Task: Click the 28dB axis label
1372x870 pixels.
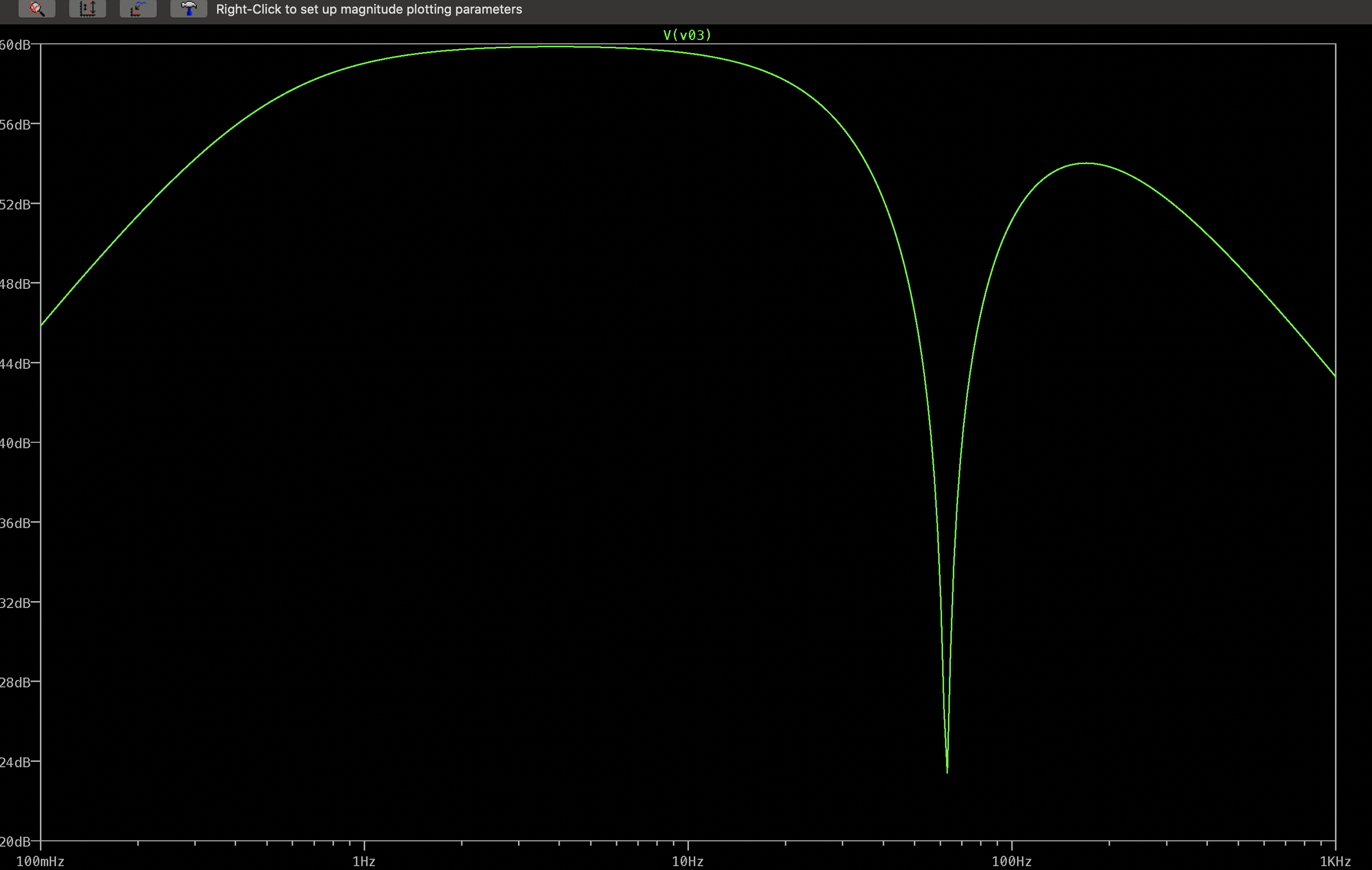Action: click(15, 682)
